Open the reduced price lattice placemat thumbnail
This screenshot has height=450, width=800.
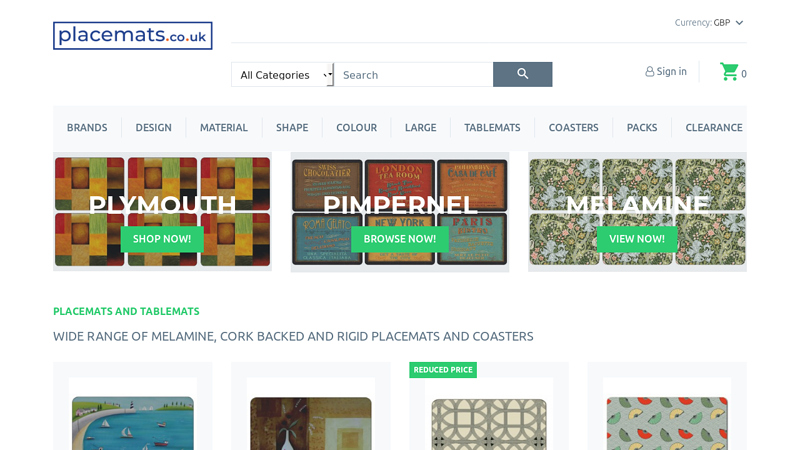489,424
